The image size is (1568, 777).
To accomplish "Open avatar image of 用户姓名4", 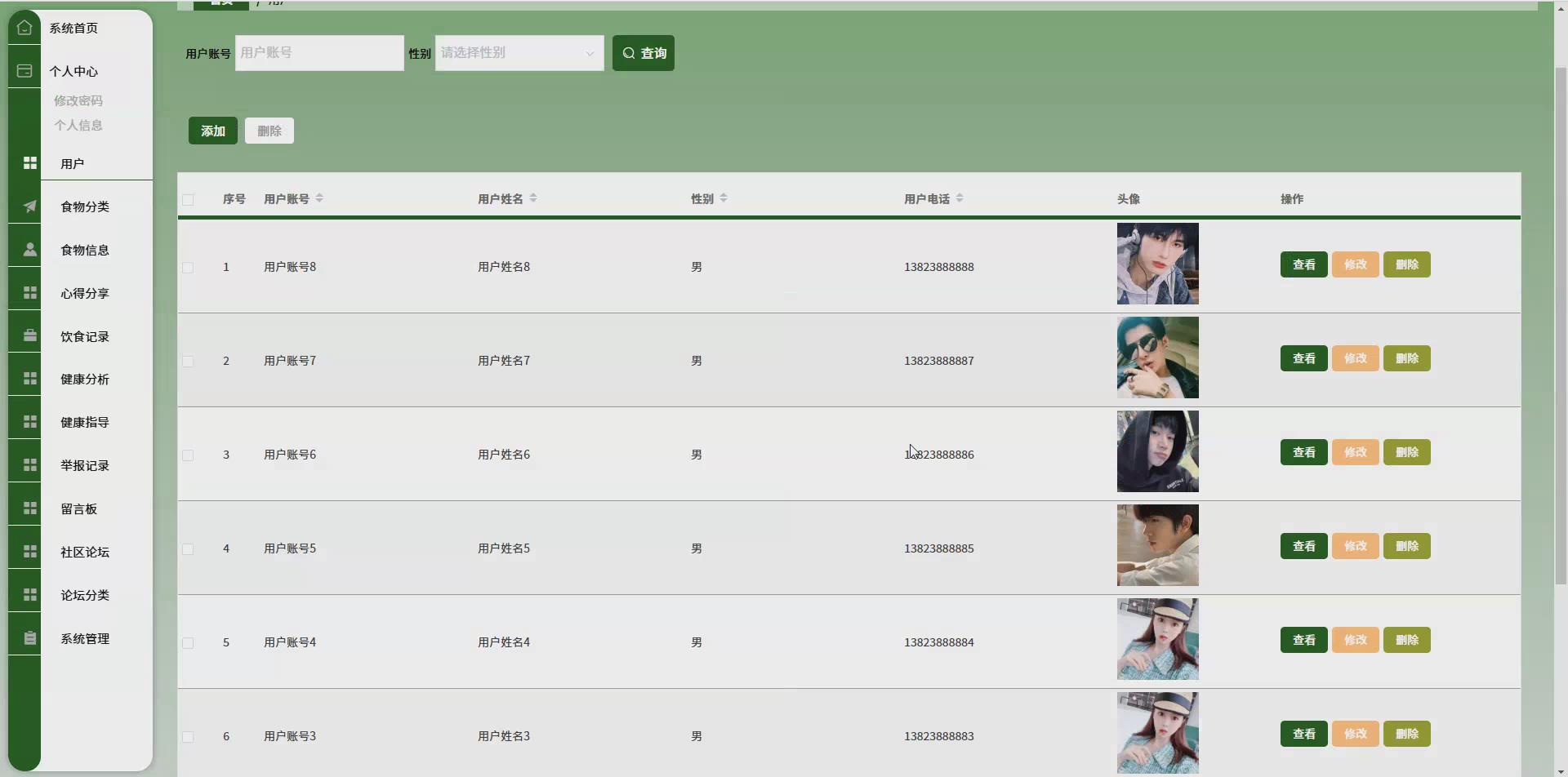I will click(x=1158, y=639).
